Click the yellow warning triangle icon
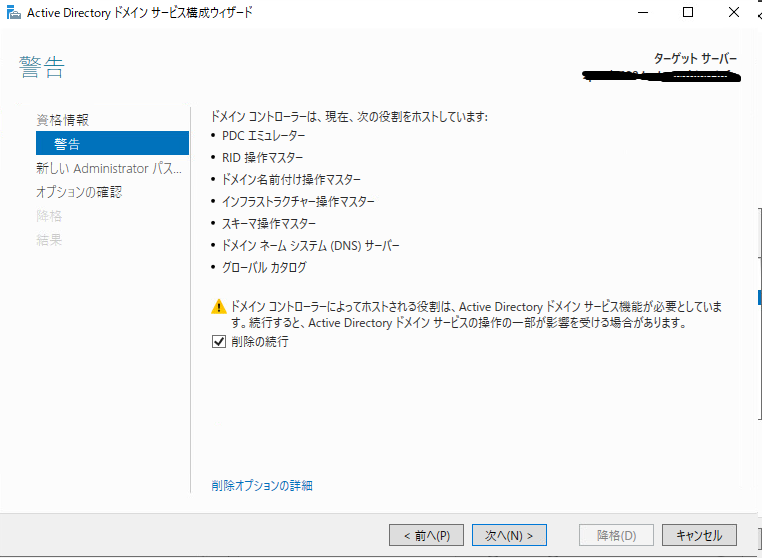Viewport: 762px width, 558px height. point(219,307)
